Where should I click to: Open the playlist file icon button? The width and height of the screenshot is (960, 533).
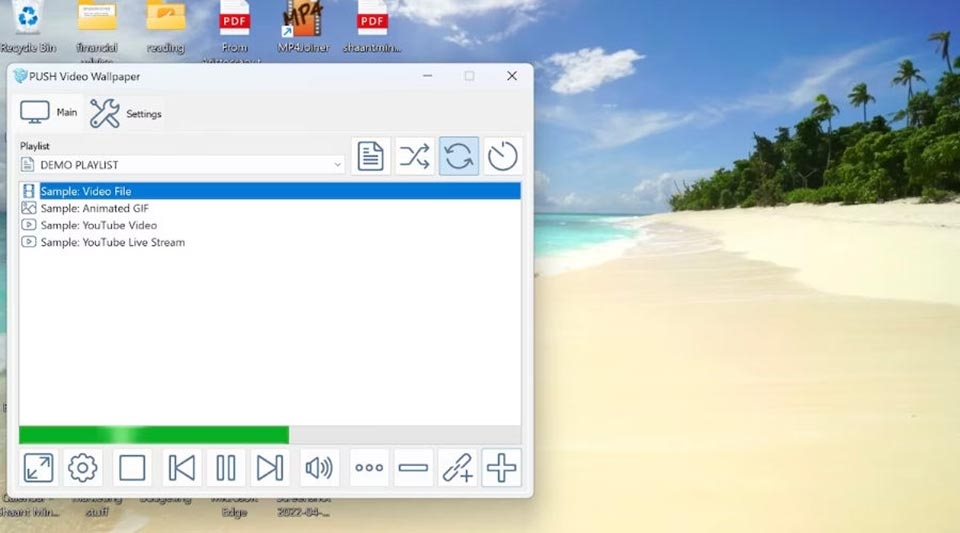click(370, 156)
